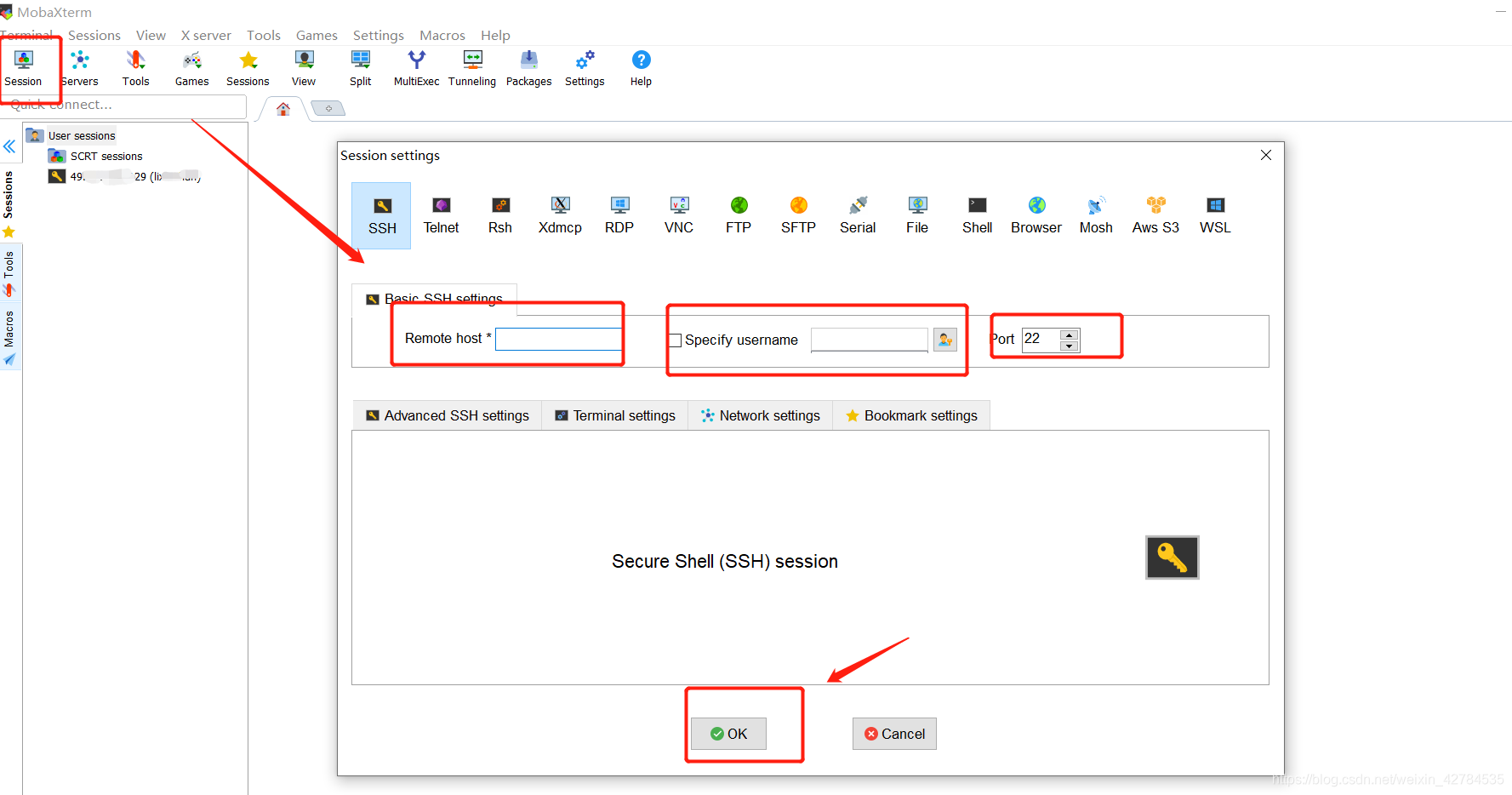Select the Browser session type
The width and height of the screenshot is (1512, 795).
(1036, 215)
